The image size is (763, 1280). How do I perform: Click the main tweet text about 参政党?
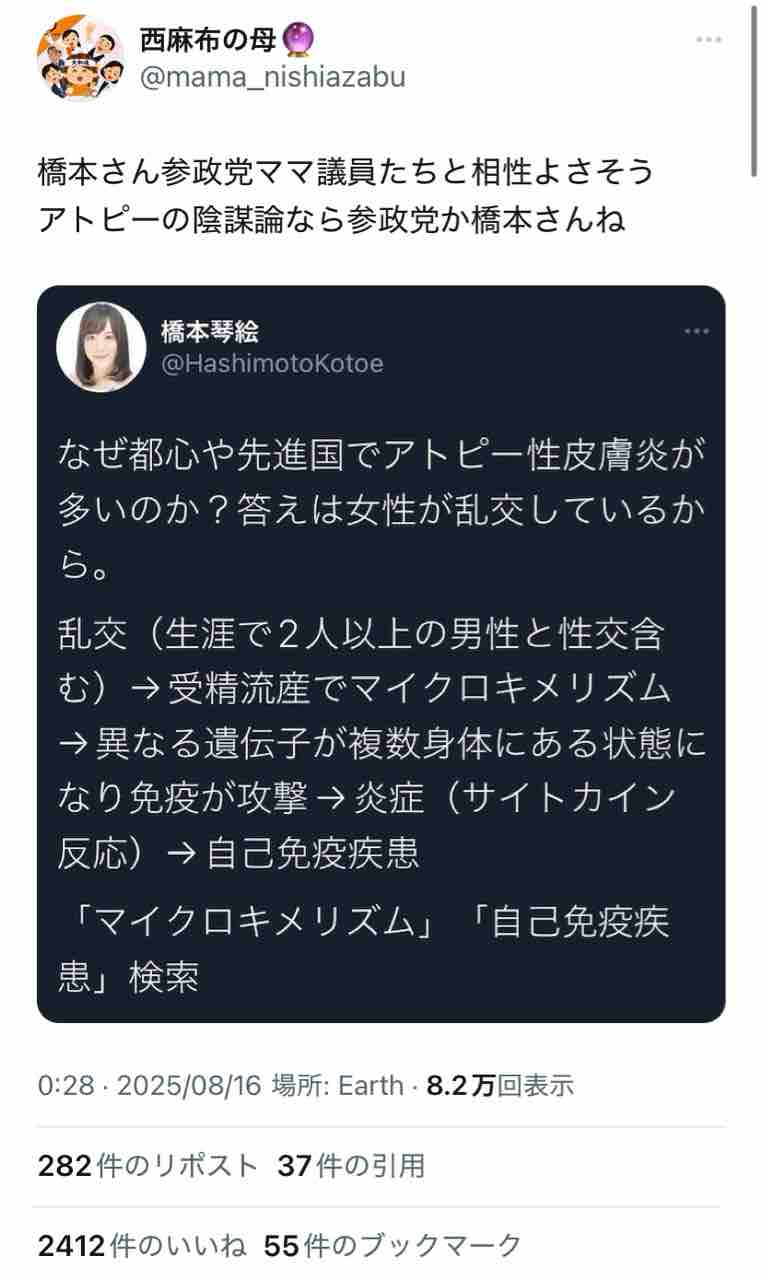[346, 195]
